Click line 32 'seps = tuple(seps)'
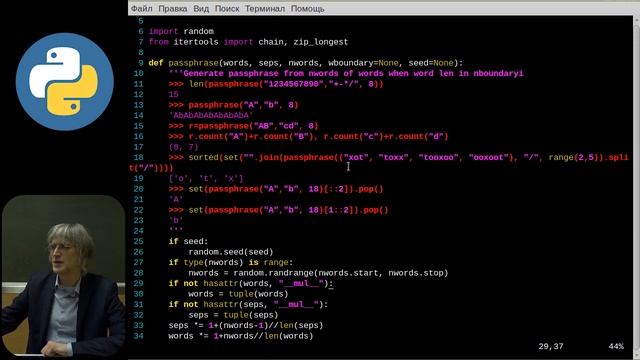This screenshot has height=360, width=640. point(233,315)
